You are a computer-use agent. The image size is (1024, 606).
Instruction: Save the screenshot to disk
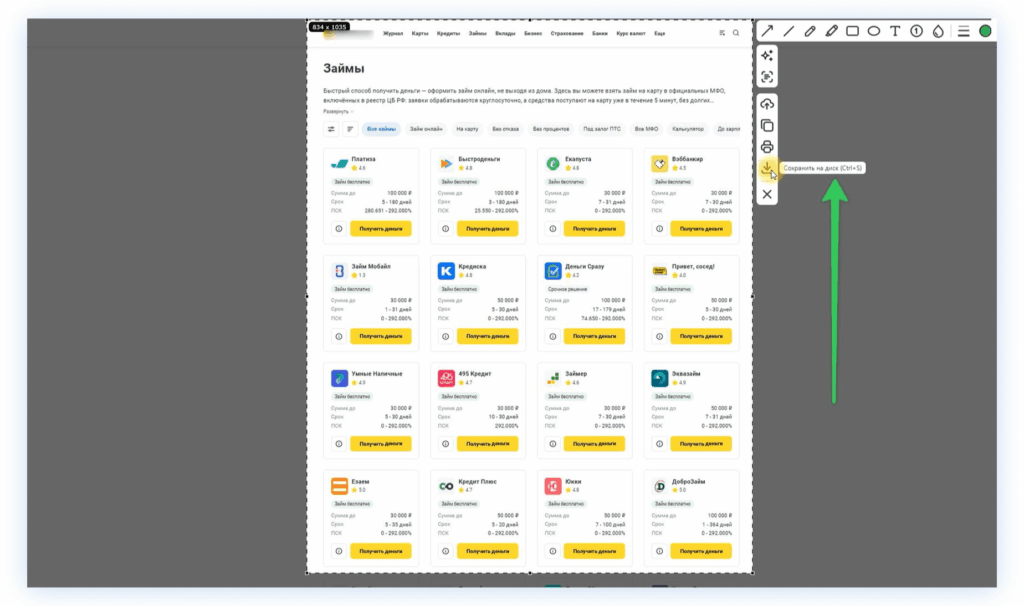pyautogui.click(x=767, y=168)
